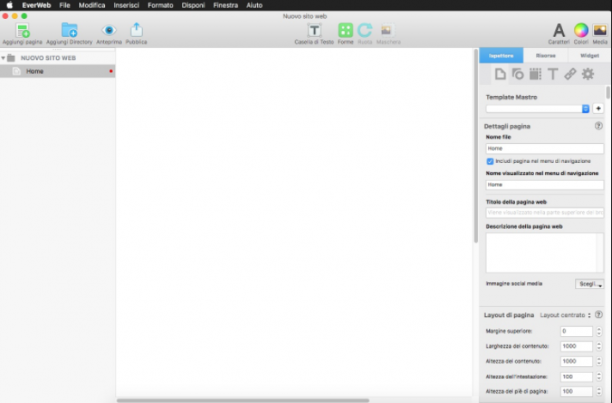The height and width of the screenshot is (403, 612).
Task: Click the Larghezza del contenuto value field
Action: (576, 346)
